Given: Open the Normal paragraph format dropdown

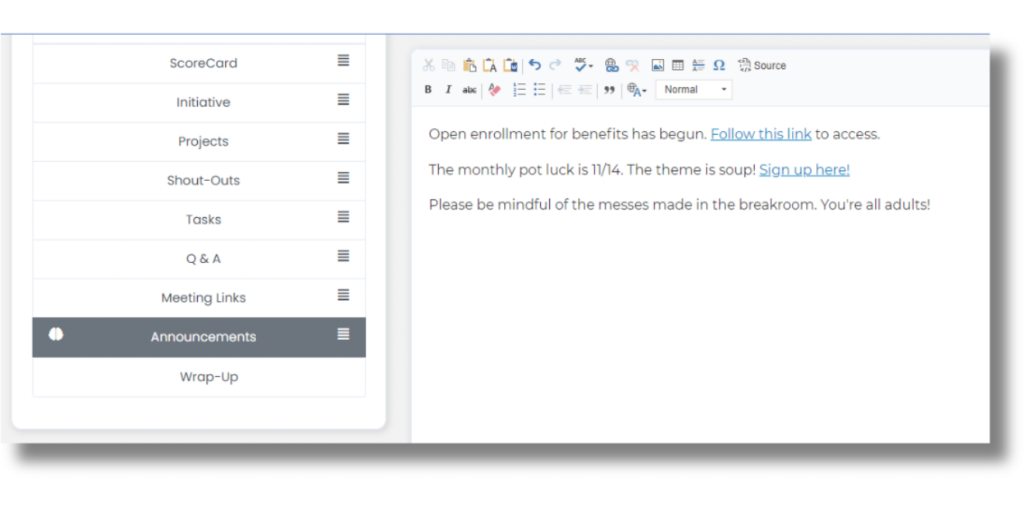Looking at the screenshot, I should (x=693, y=90).
